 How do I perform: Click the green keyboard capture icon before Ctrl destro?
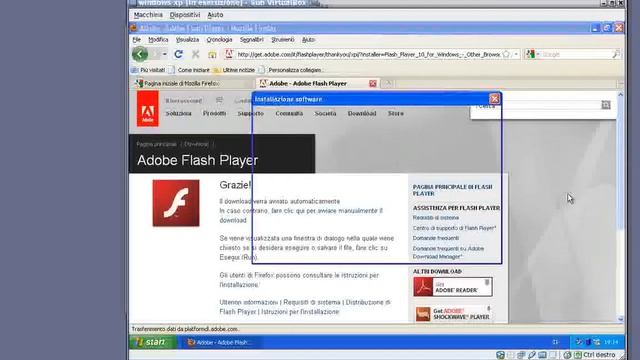[578, 355]
